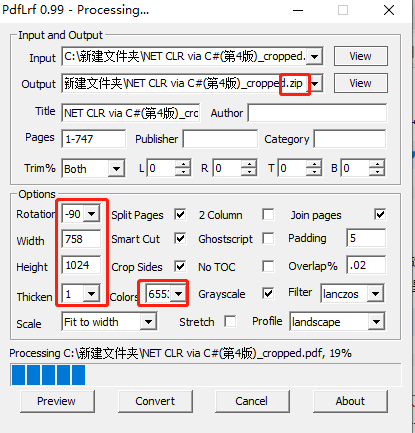Decrease the L trim value
The width and height of the screenshot is (415, 433).
[x=183, y=172]
